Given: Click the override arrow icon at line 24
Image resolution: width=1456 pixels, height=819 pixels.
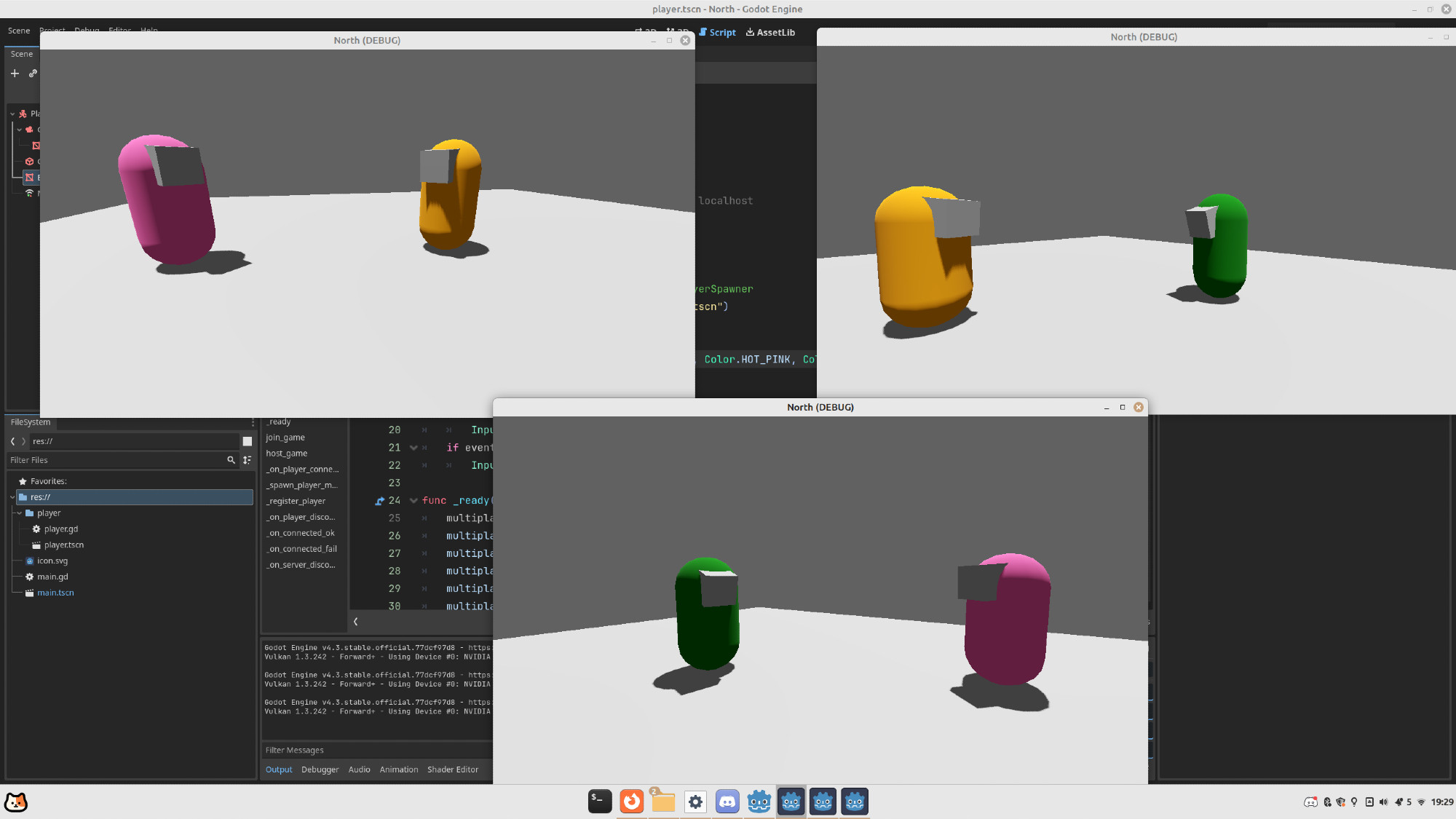Looking at the screenshot, I should point(379,501).
